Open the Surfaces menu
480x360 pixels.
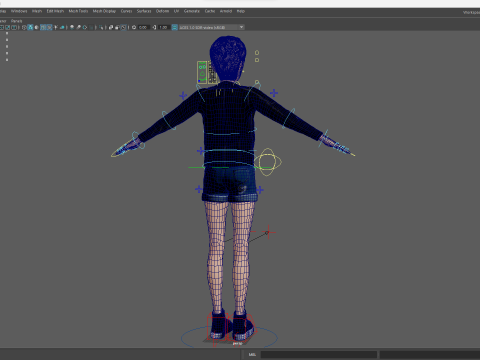[144, 11]
